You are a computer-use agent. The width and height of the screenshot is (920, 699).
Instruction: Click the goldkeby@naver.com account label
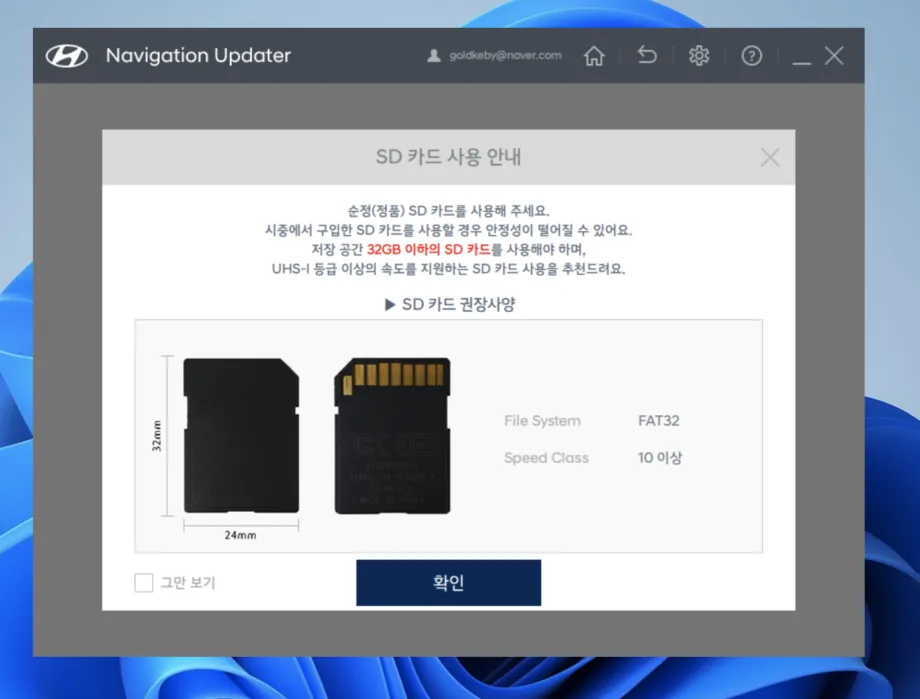(x=506, y=55)
